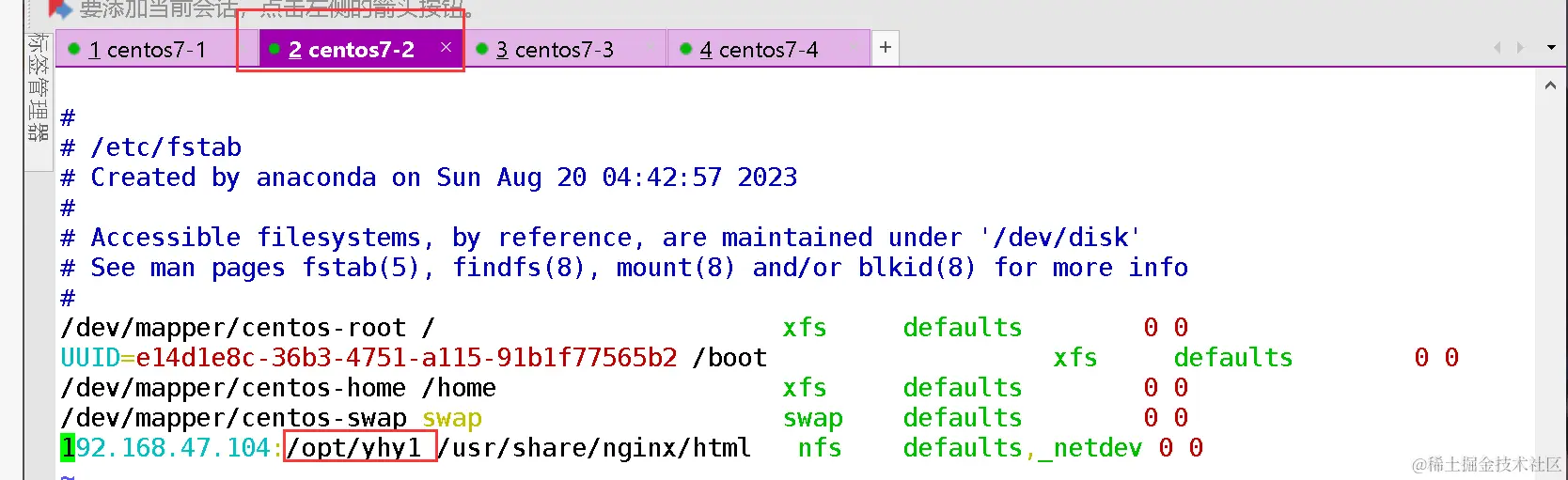Click the /dev/mapper/centos-home entry

pos(233,388)
